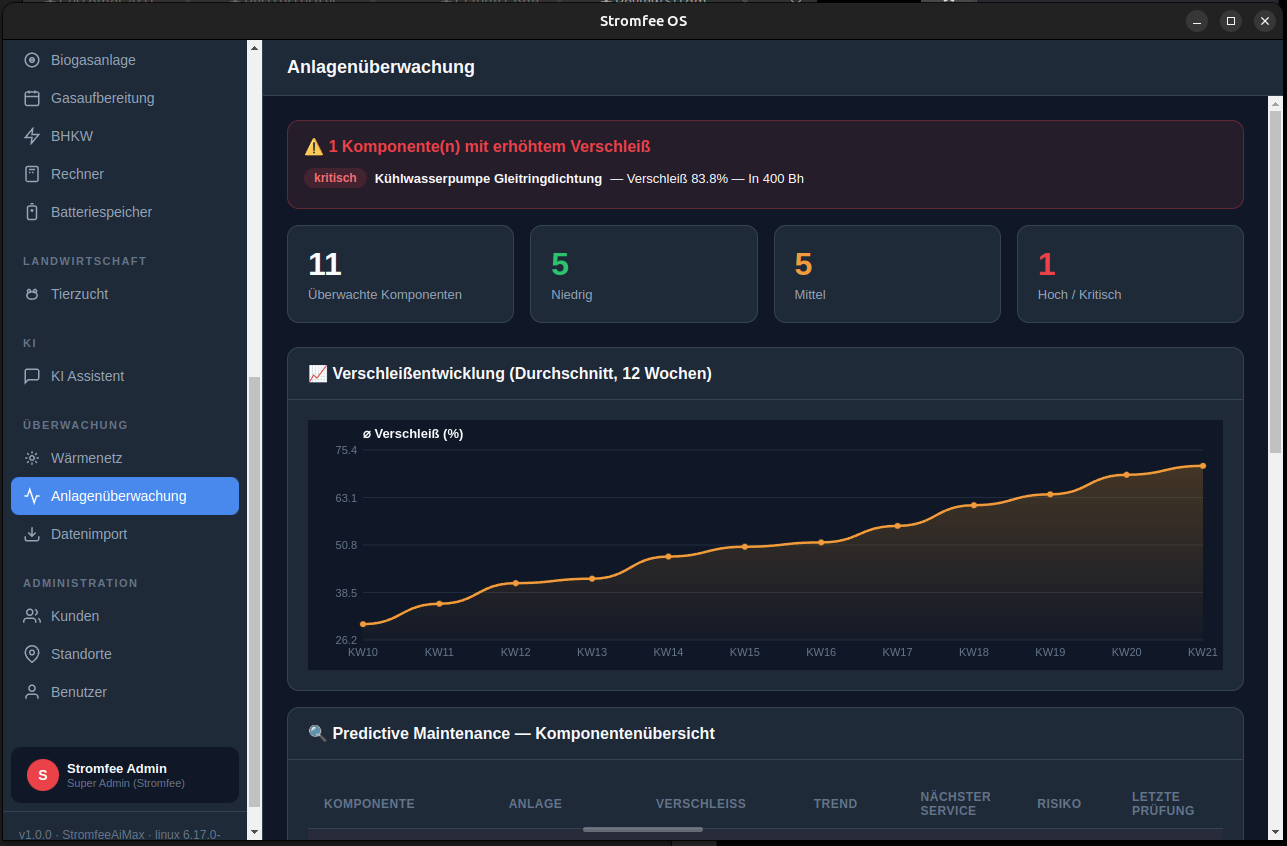Click the red 'kritisch' badge in alert
Screen dimensions: 1287x846
click(x=335, y=179)
